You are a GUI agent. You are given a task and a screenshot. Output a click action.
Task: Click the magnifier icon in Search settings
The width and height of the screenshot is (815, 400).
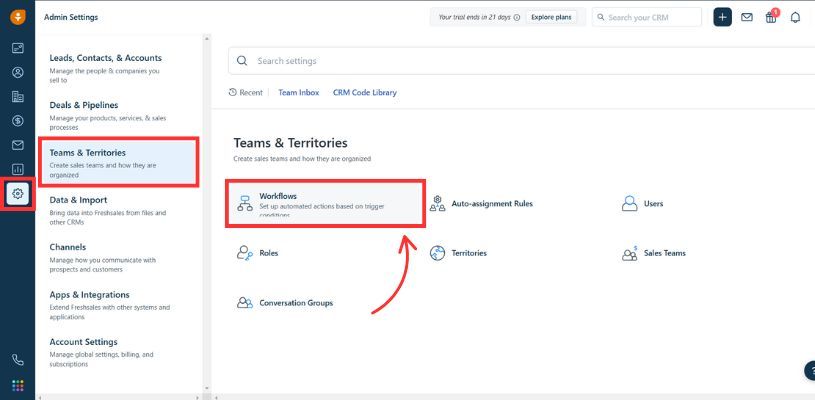(x=242, y=61)
